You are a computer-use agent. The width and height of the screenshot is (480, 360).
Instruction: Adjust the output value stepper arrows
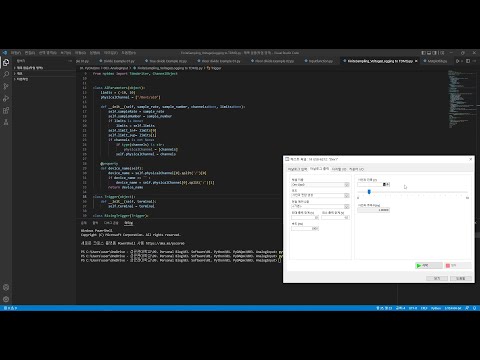coord(388,184)
